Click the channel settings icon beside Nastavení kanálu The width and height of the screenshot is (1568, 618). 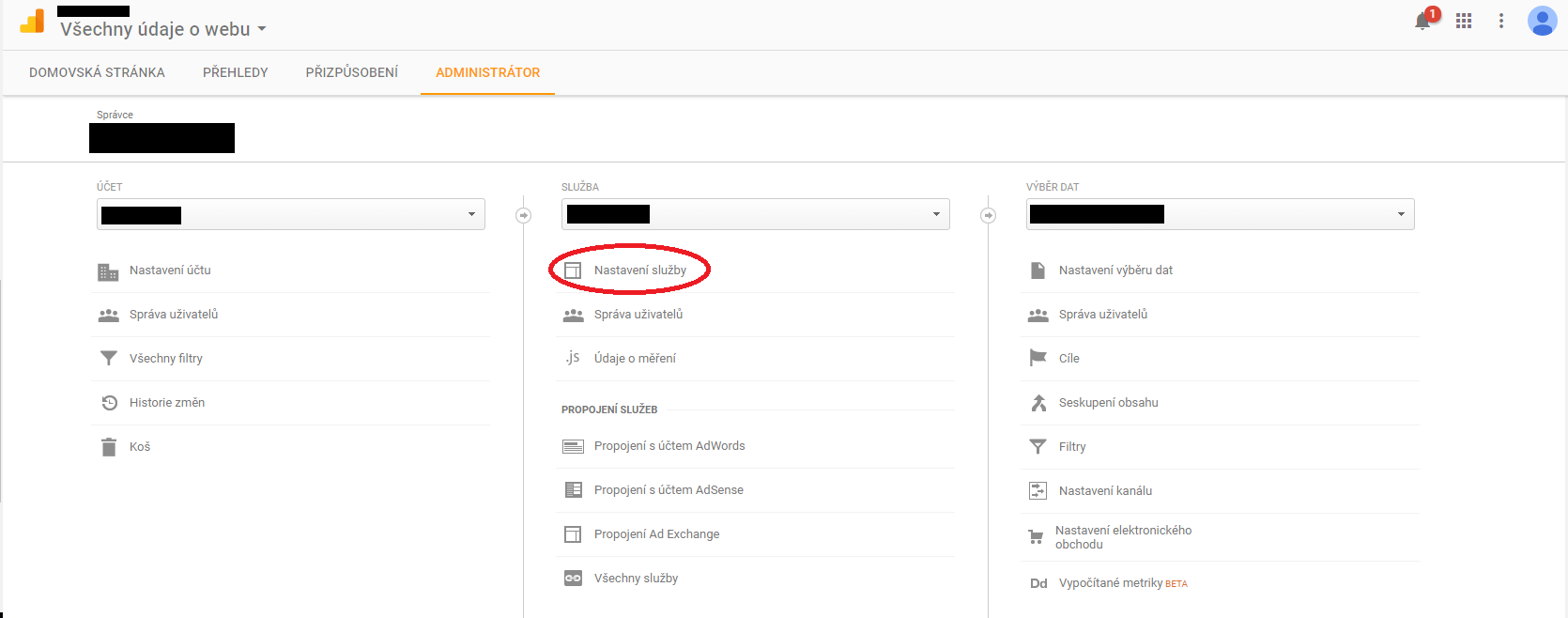(1038, 490)
